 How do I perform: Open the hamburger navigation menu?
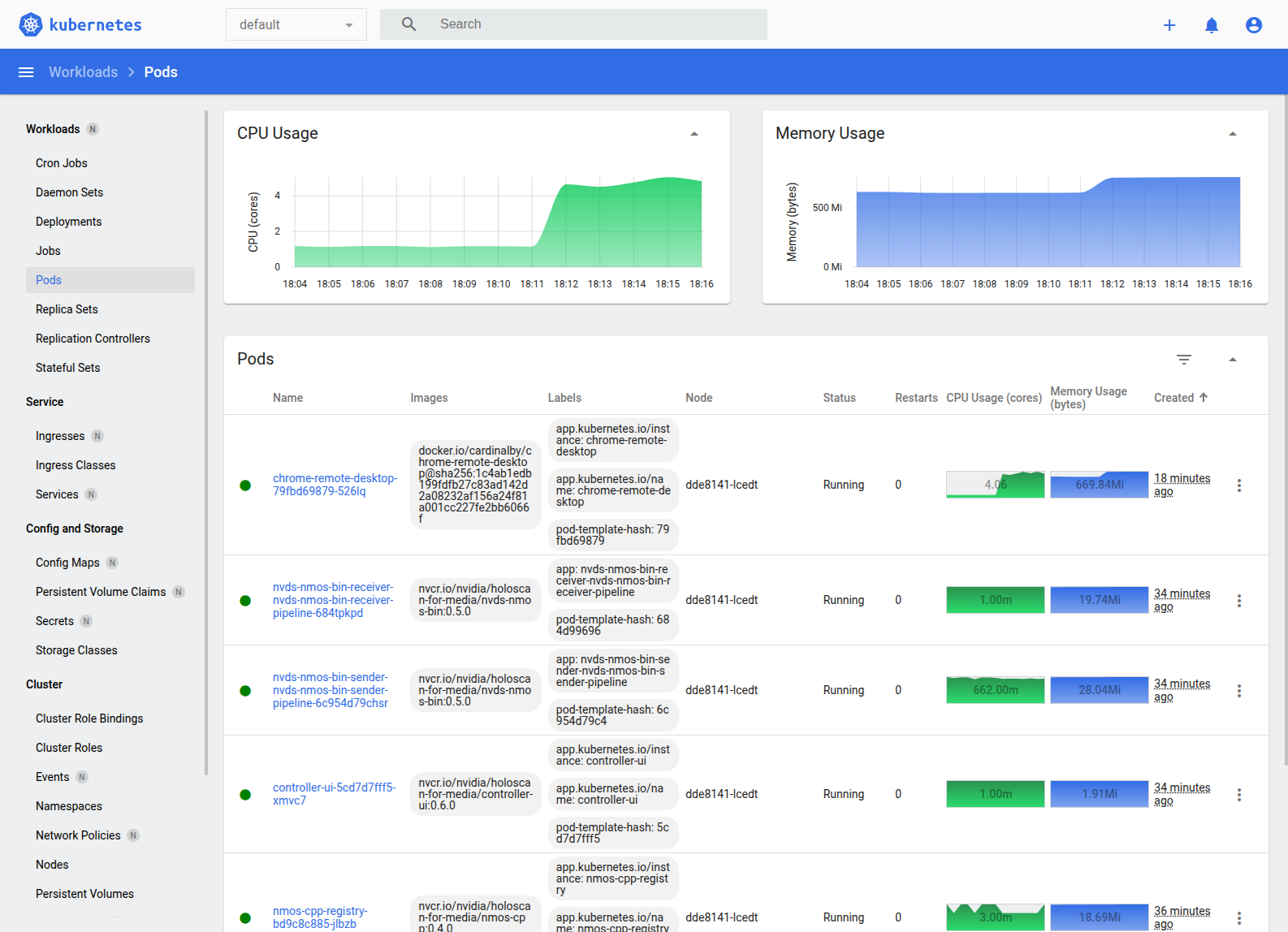(x=26, y=72)
